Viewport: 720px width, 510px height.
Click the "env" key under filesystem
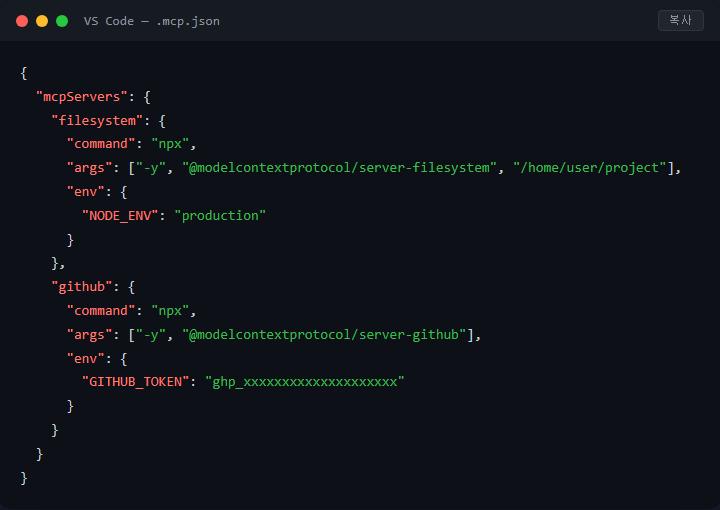coord(86,192)
